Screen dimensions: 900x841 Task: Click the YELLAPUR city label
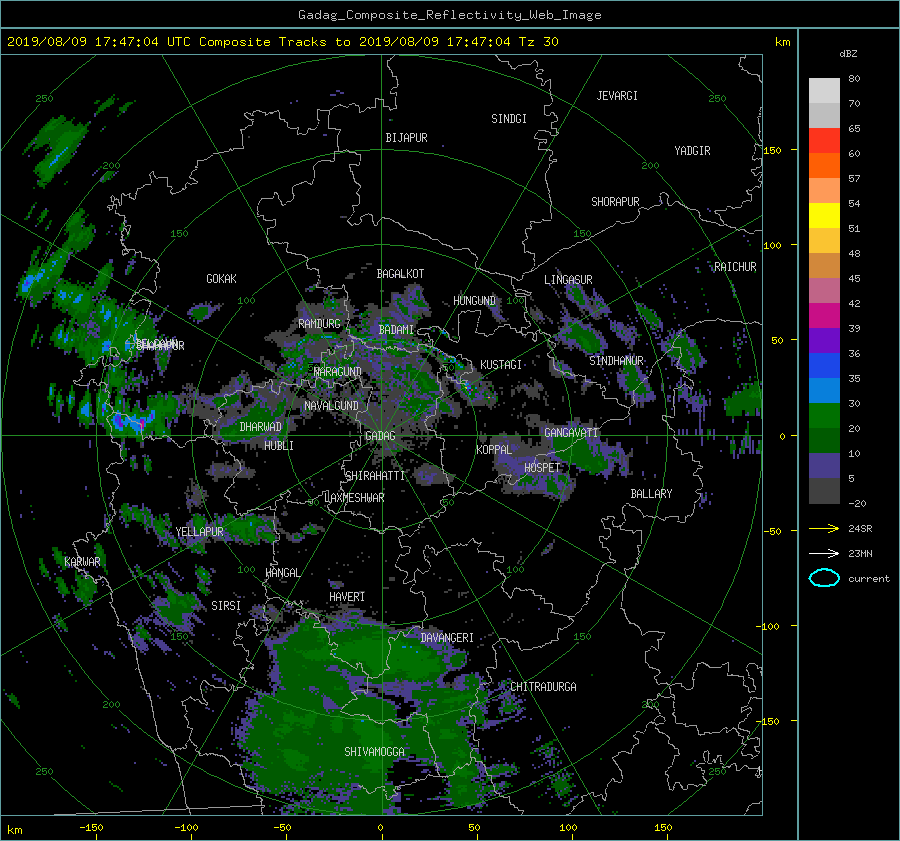point(199,532)
